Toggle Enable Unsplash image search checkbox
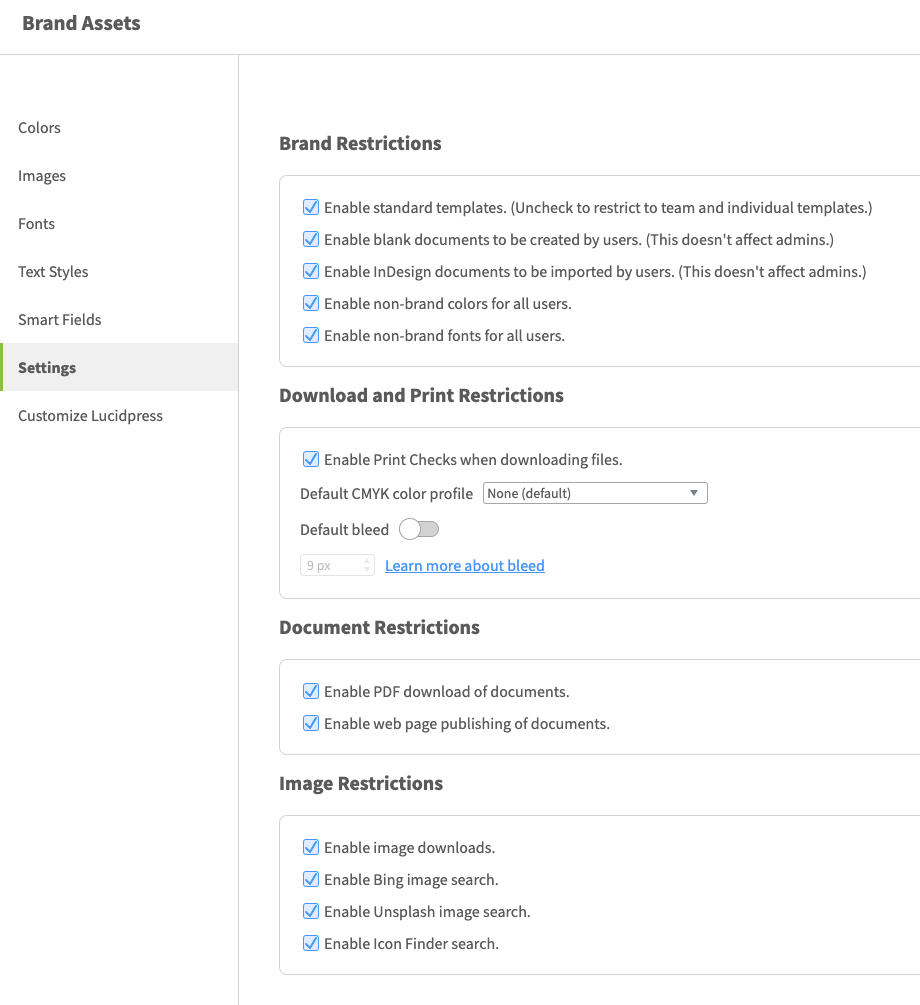The image size is (920, 1005). pyautogui.click(x=311, y=911)
